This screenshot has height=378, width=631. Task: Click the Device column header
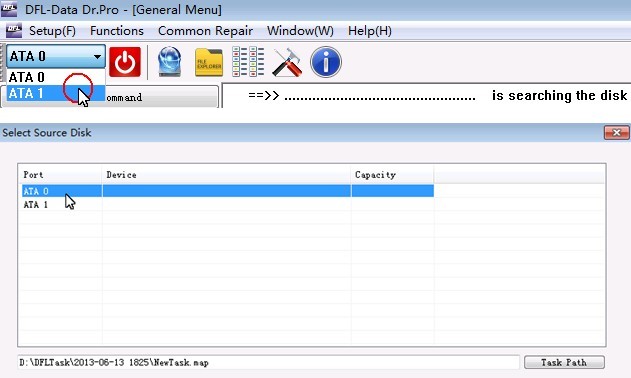(x=226, y=175)
